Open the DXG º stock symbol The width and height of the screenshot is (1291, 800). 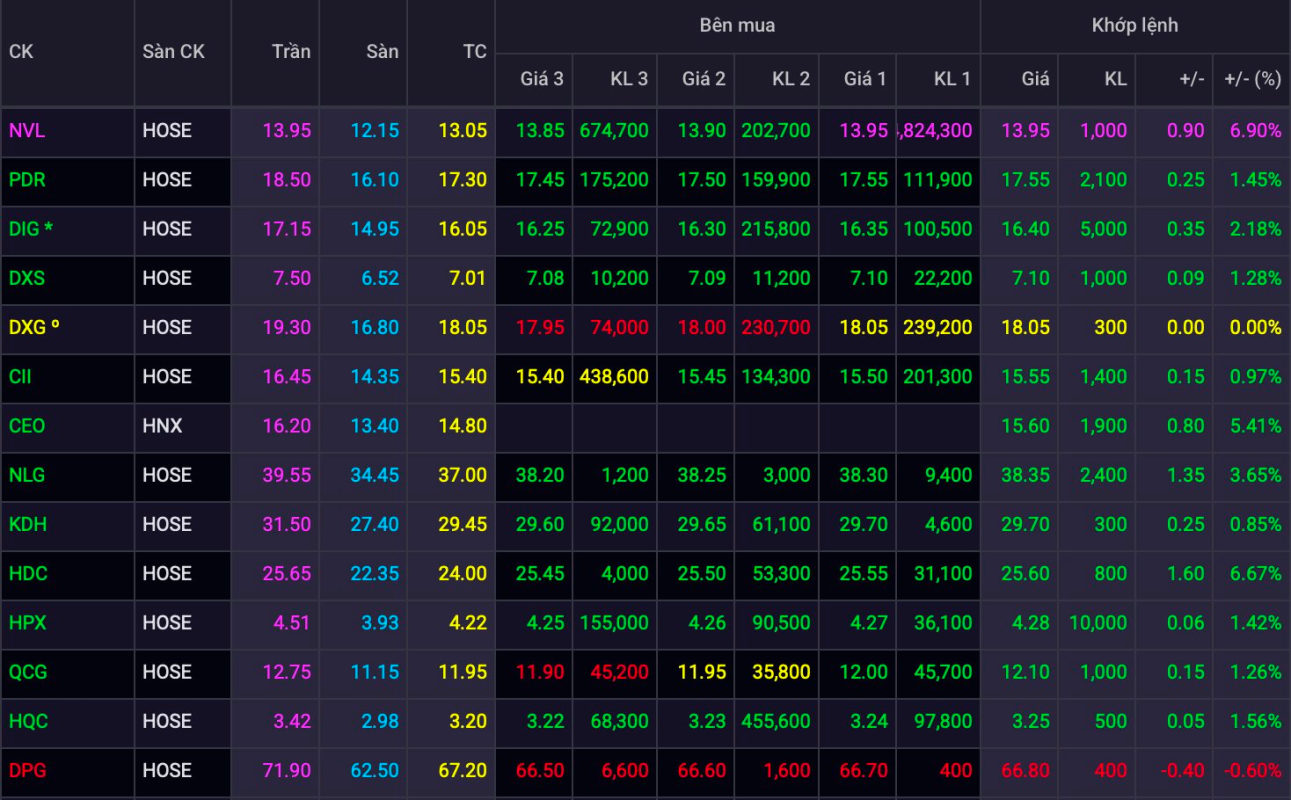click(x=33, y=327)
